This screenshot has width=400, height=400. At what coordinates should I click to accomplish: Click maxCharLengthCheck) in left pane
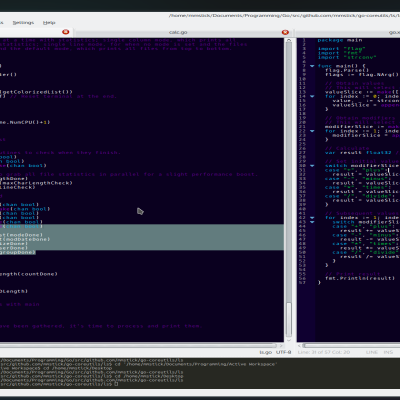(36, 183)
